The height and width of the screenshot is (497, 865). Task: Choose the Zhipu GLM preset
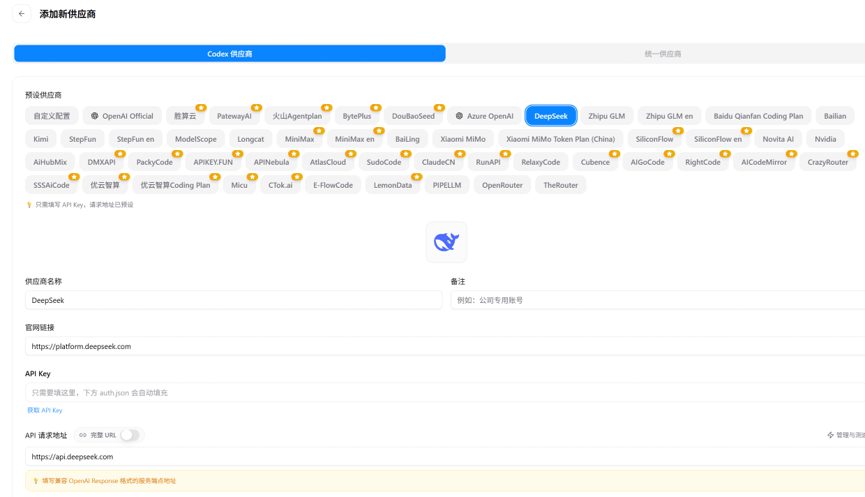pyautogui.click(x=607, y=116)
